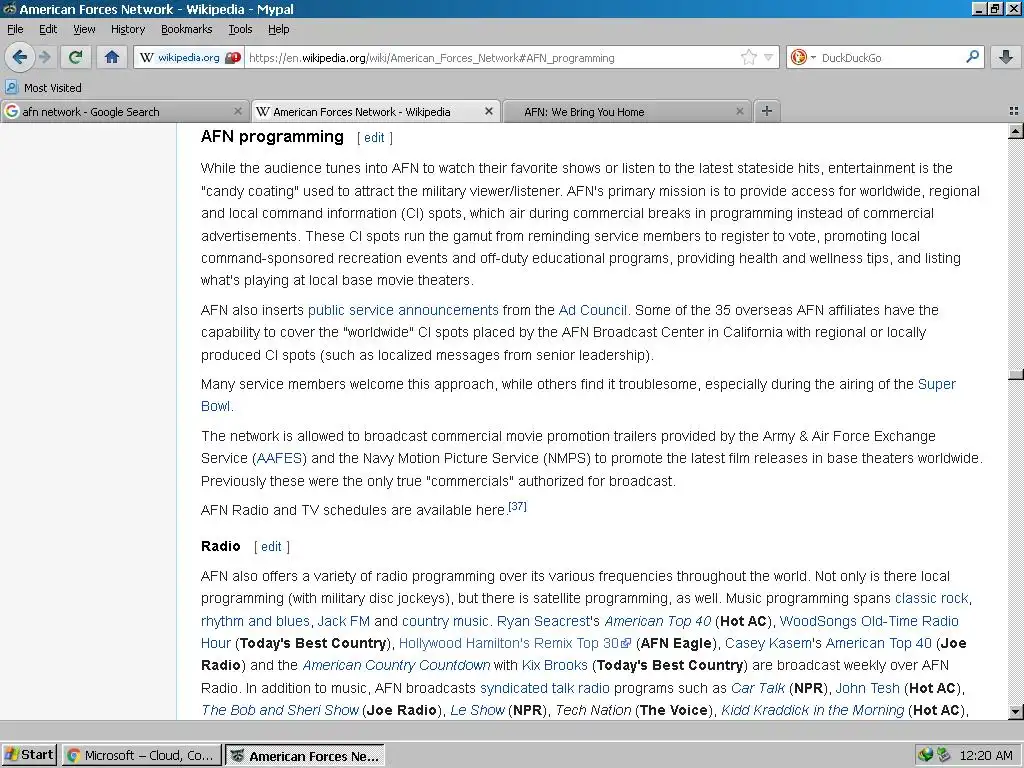Viewport: 1024px width, 768px height.
Task: Bookmark page with the star icon
Action: tap(748, 57)
